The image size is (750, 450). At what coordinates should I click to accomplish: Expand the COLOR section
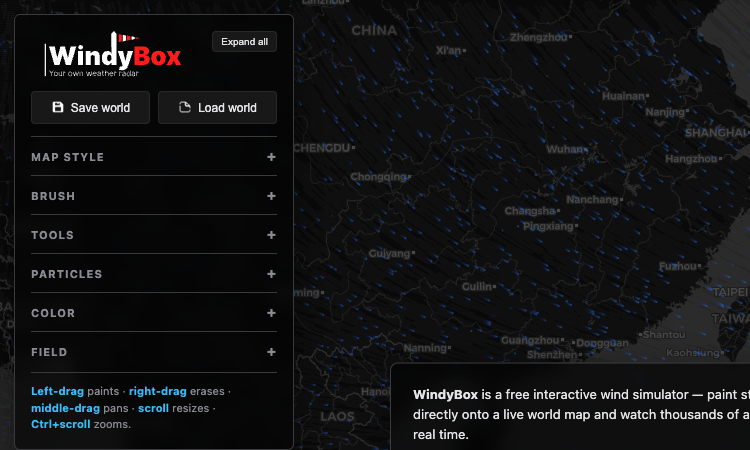[154, 313]
